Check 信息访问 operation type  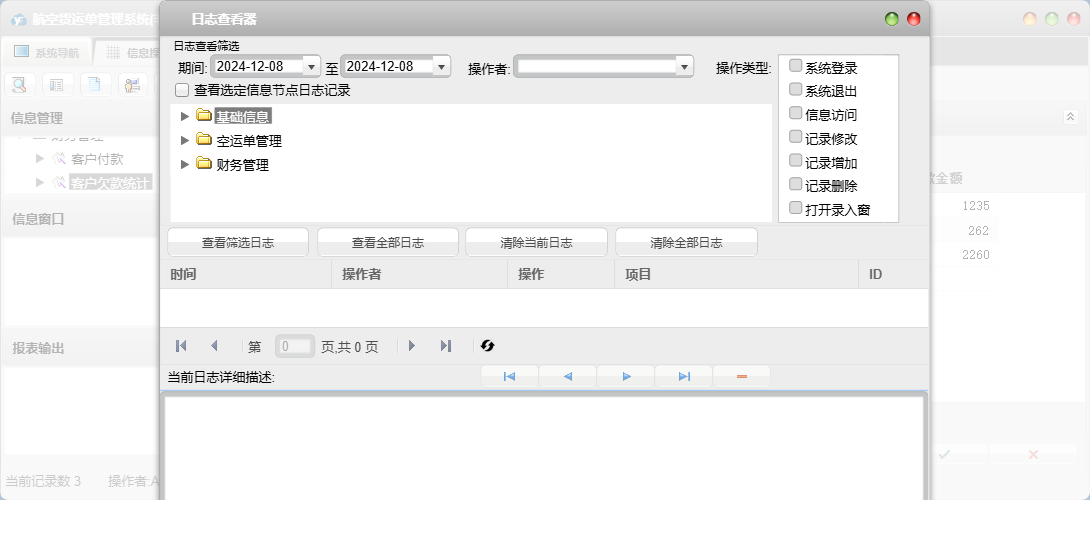tap(796, 113)
